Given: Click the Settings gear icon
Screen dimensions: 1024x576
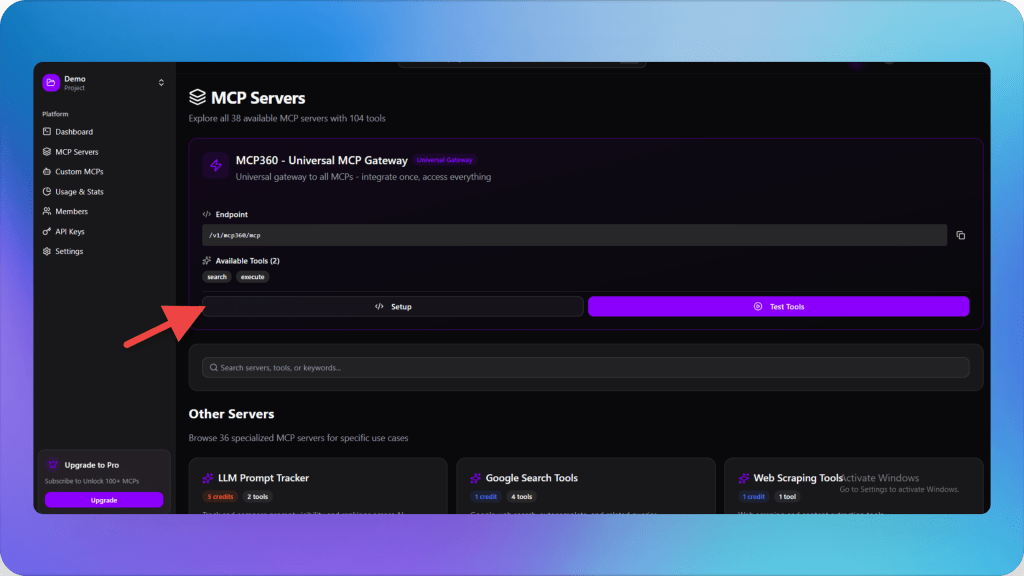Looking at the screenshot, I should tap(47, 251).
